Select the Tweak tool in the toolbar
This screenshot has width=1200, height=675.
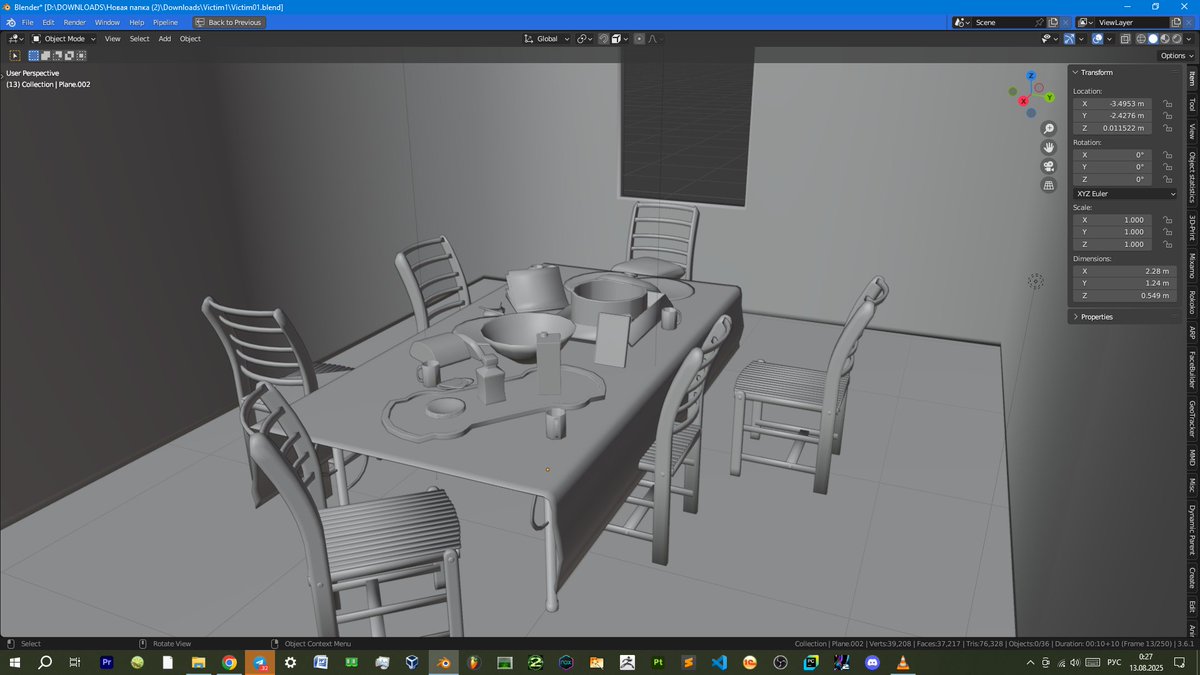click(x=13, y=56)
